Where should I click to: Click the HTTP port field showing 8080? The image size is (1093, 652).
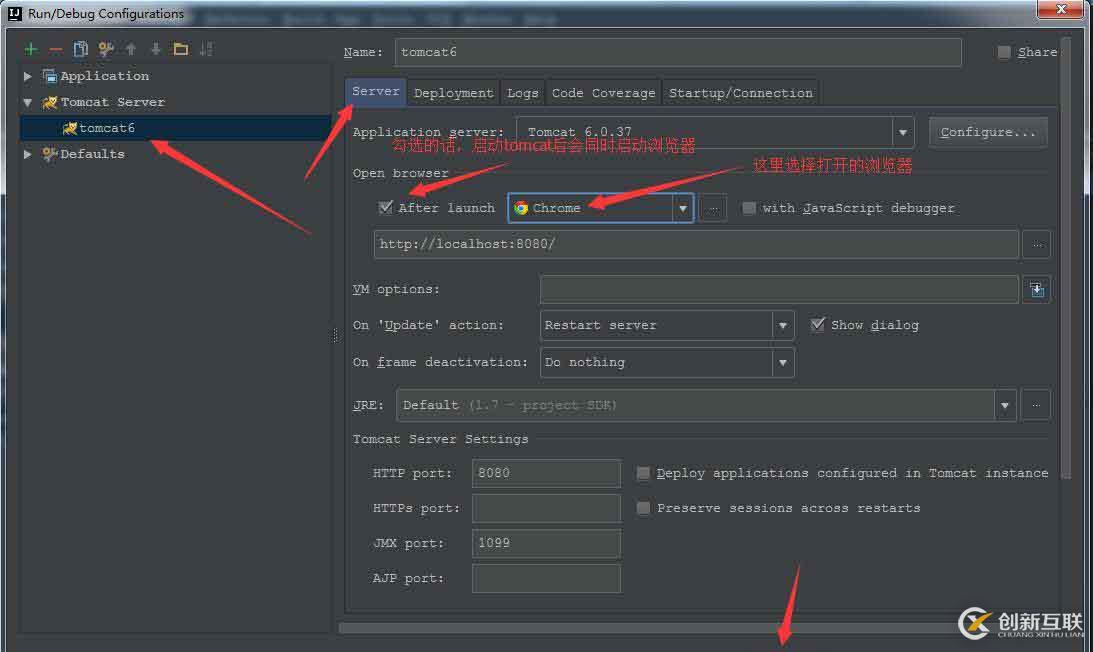[546, 473]
